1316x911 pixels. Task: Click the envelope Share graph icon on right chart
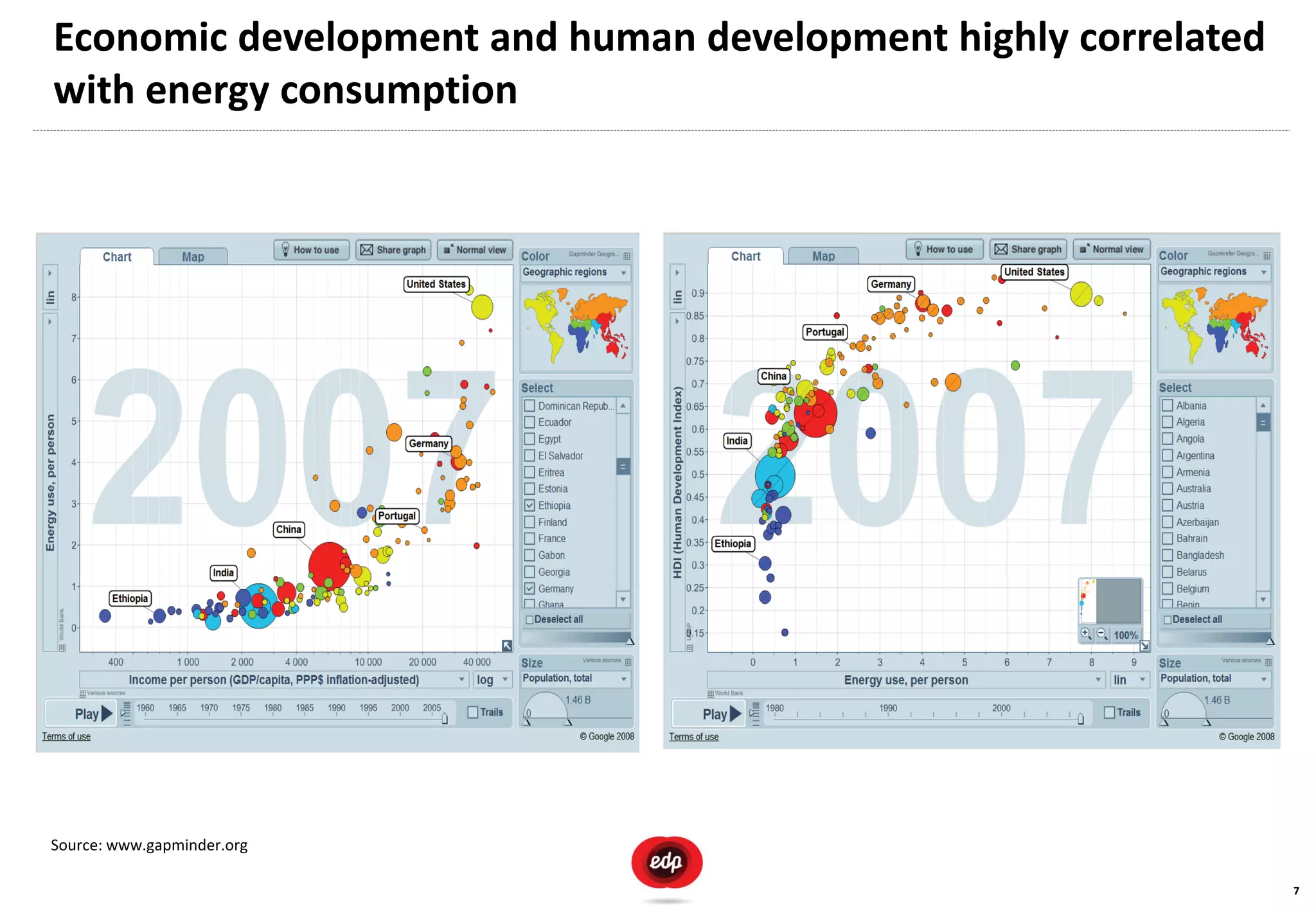tap(1000, 249)
